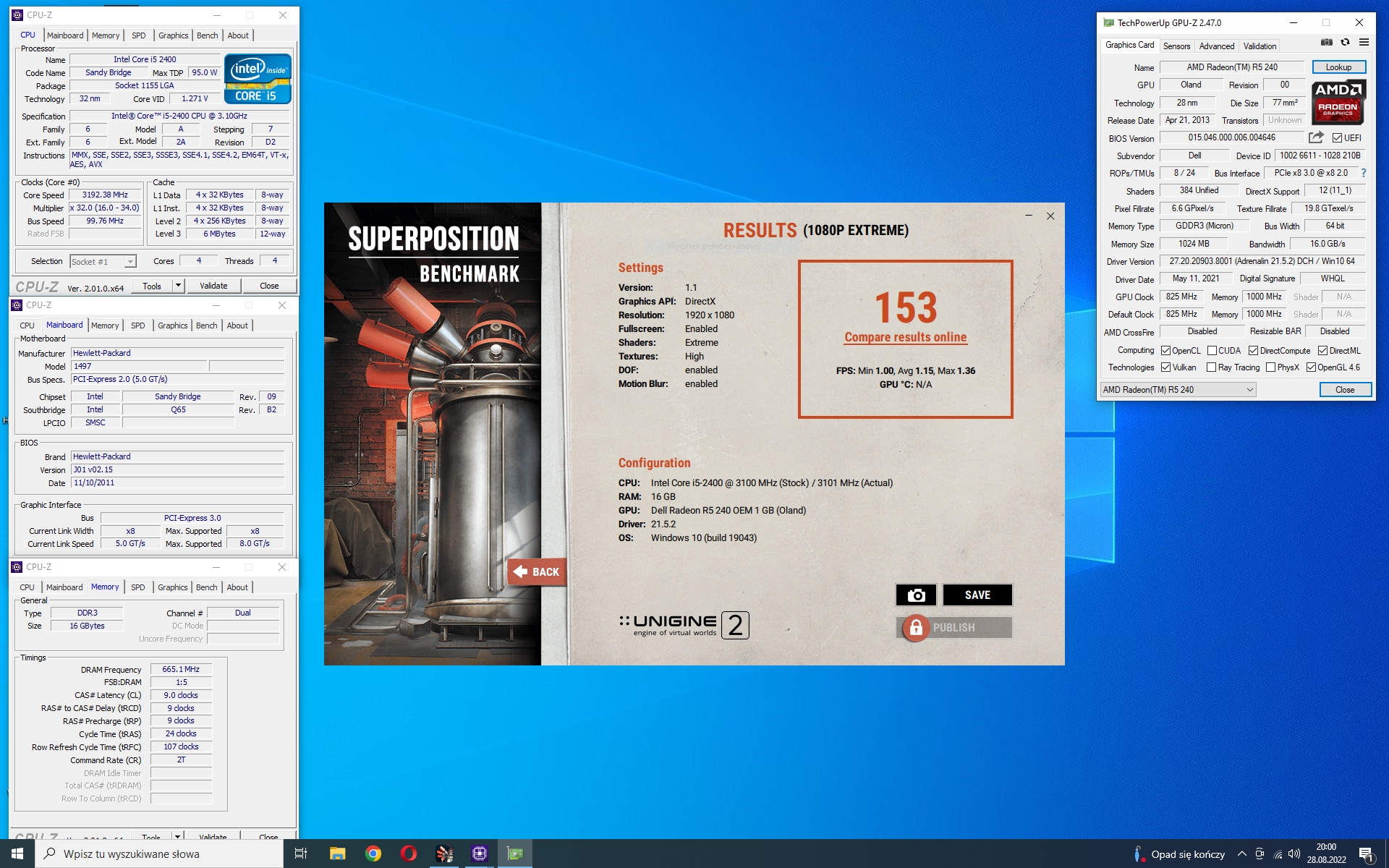Open the Socket #1 selection dropdown in CPU-Z
This screenshot has width=1389, height=868.
103,262
